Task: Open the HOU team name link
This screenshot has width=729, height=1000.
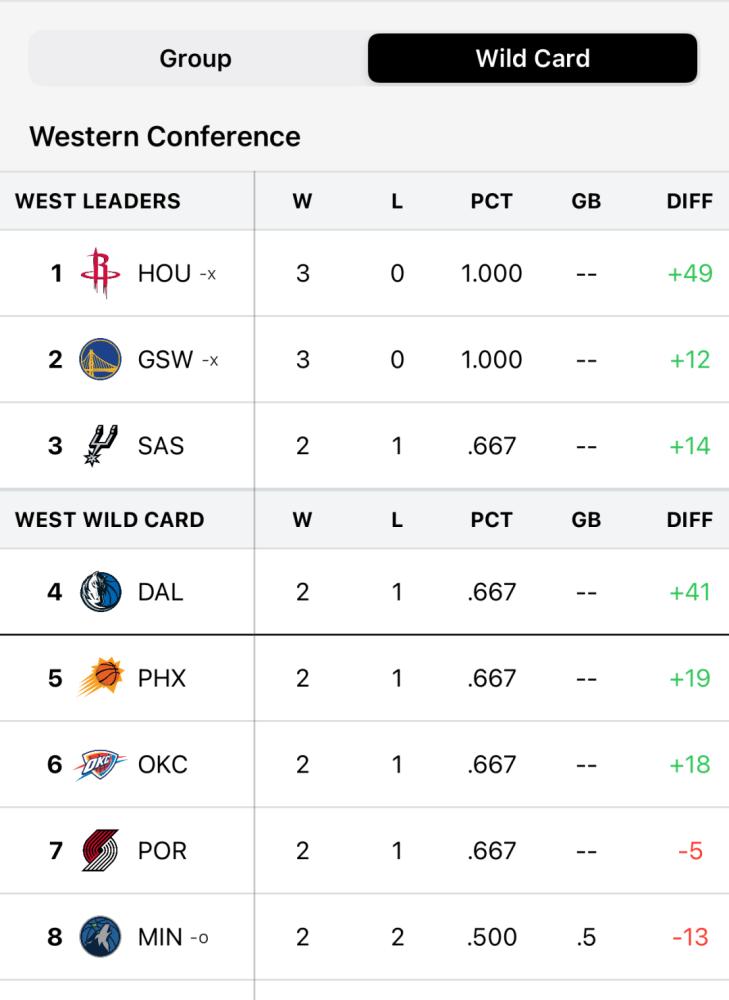Action: coord(165,273)
